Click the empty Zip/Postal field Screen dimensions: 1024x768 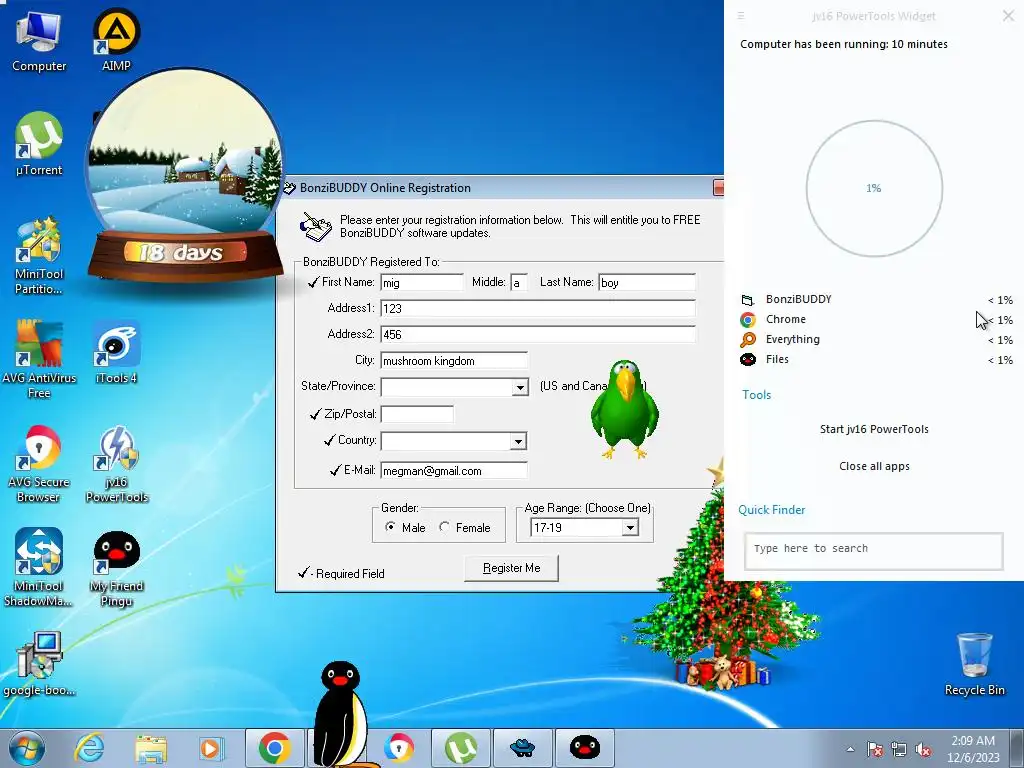[417, 414]
